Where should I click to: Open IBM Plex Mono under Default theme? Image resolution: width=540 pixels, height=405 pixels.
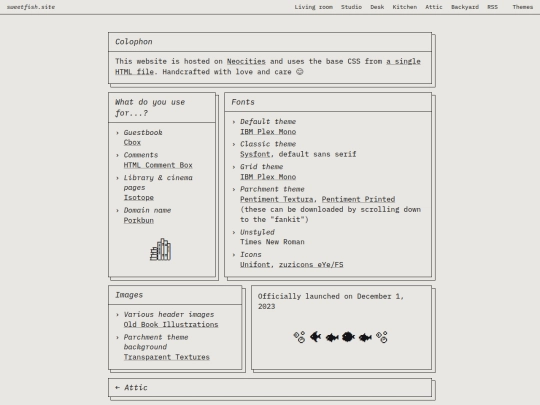[268, 132]
